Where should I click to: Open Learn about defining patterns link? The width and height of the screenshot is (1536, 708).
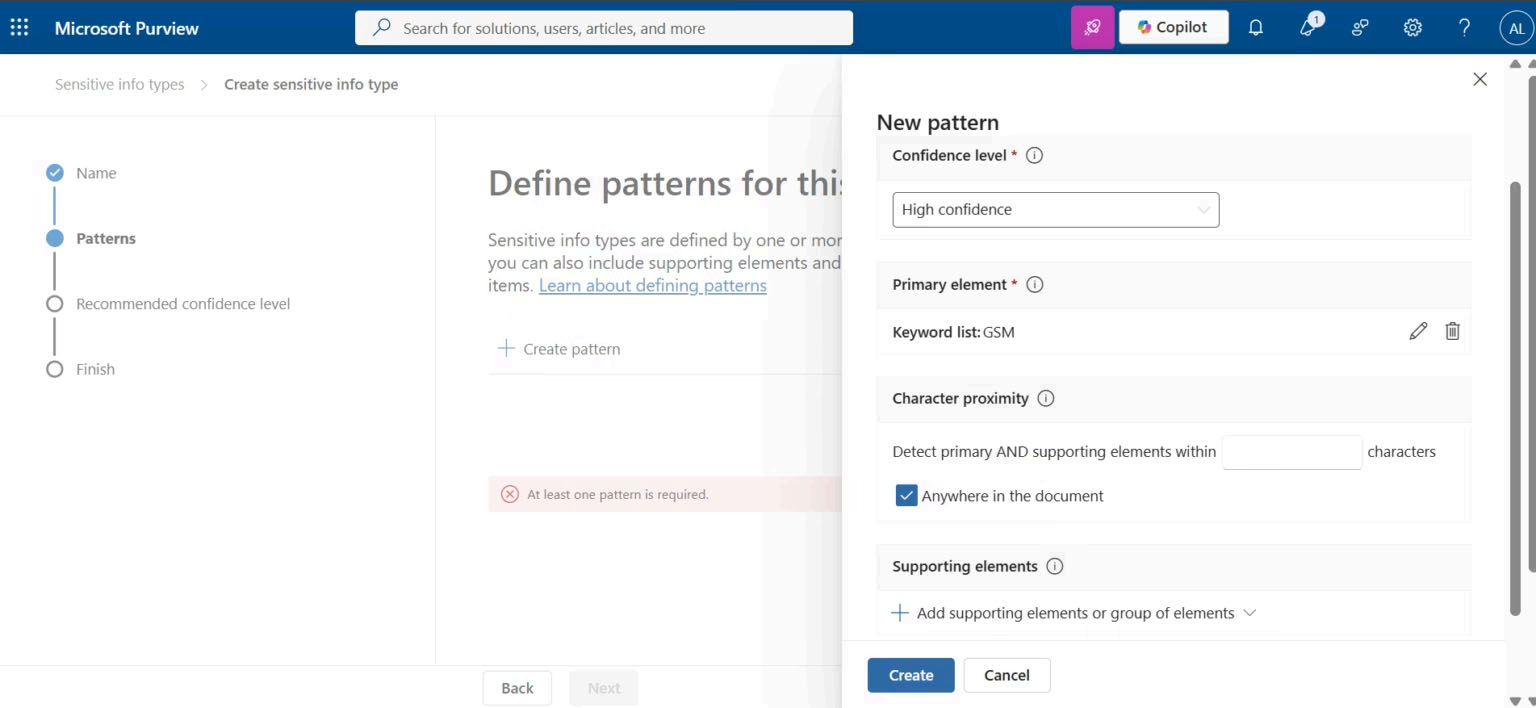653,285
